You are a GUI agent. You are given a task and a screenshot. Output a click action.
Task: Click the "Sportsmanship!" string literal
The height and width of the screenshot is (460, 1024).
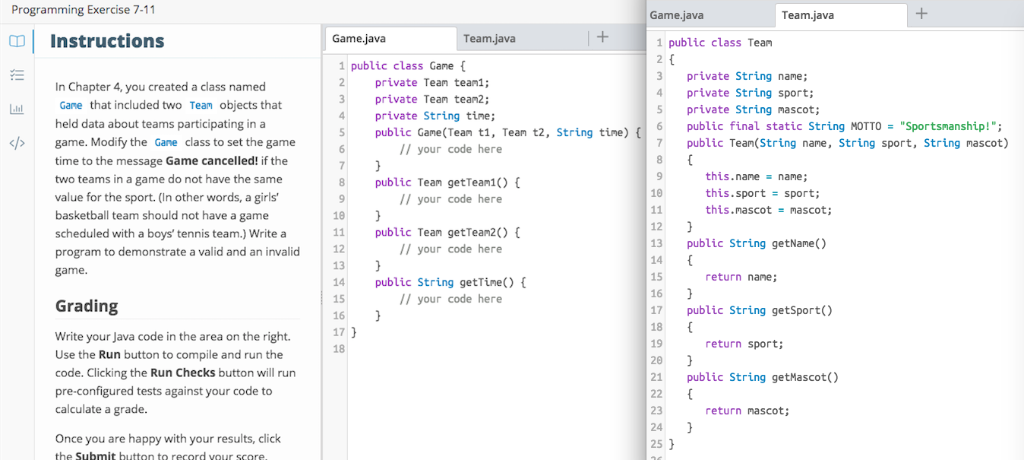coord(948,126)
